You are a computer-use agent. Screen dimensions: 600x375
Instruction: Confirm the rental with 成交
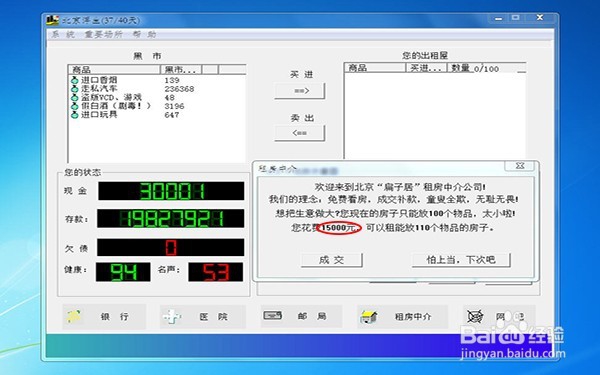pyautogui.click(x=331, y=260)
